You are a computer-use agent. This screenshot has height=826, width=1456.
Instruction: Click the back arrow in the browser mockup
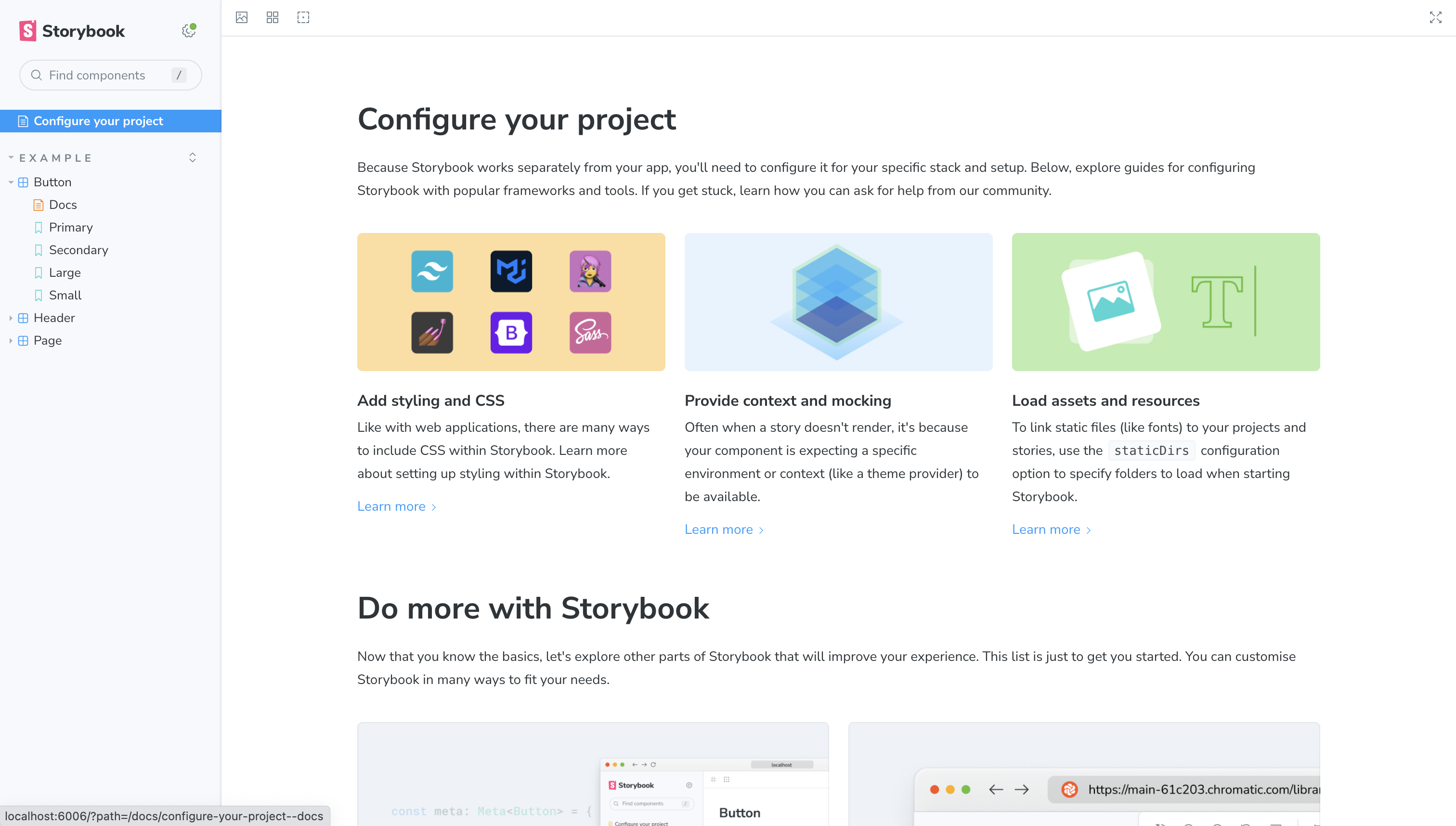point(996,789)
